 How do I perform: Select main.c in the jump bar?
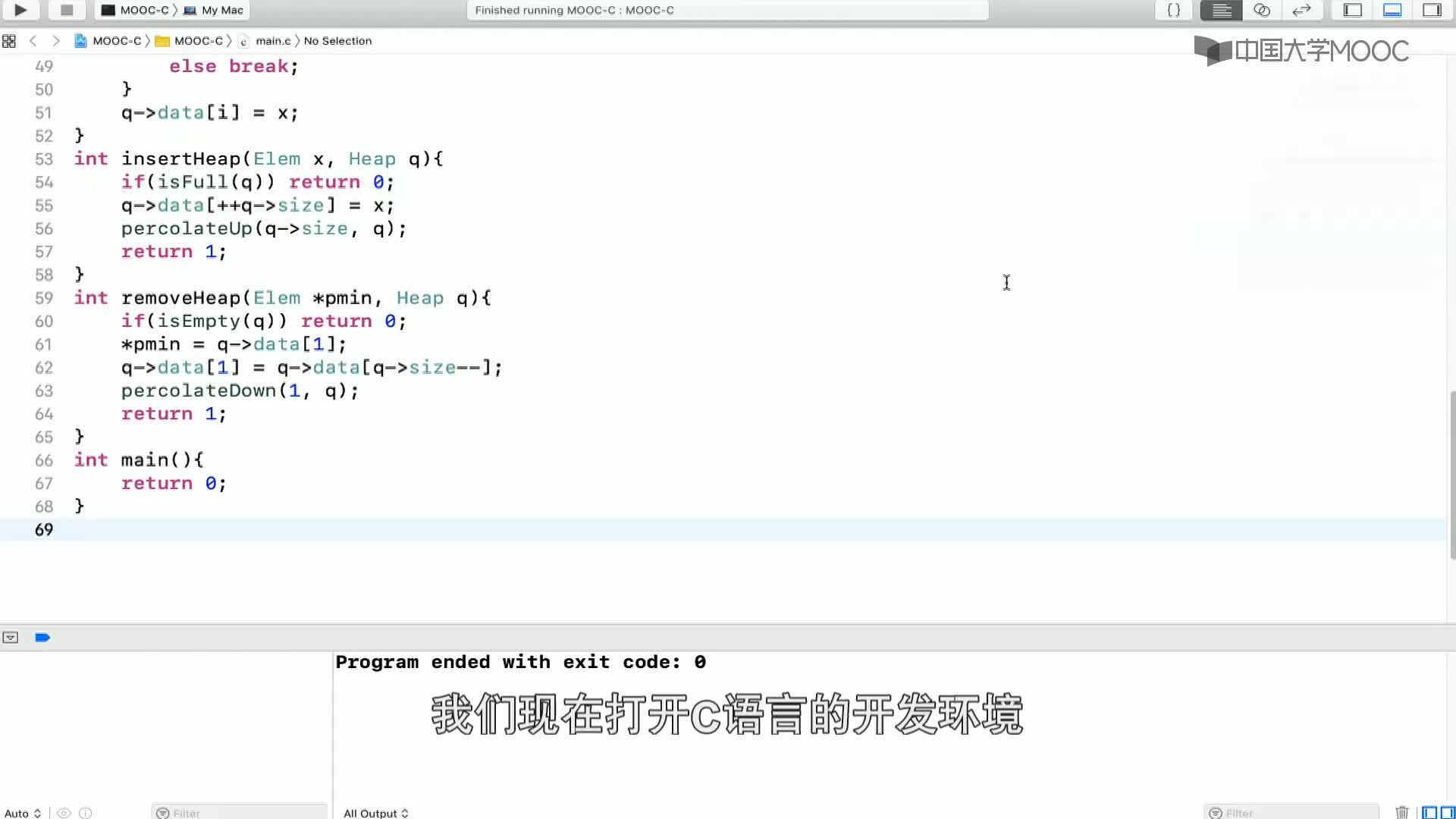(x=265, y=41)
